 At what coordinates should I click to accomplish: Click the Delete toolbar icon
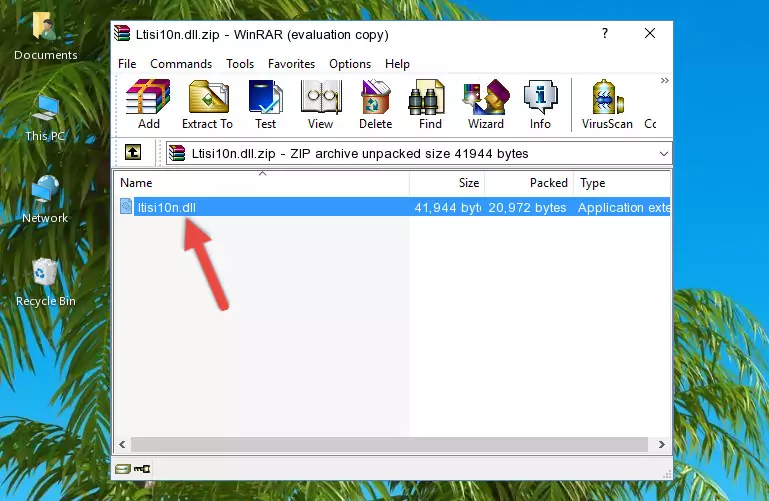(376, 104)
